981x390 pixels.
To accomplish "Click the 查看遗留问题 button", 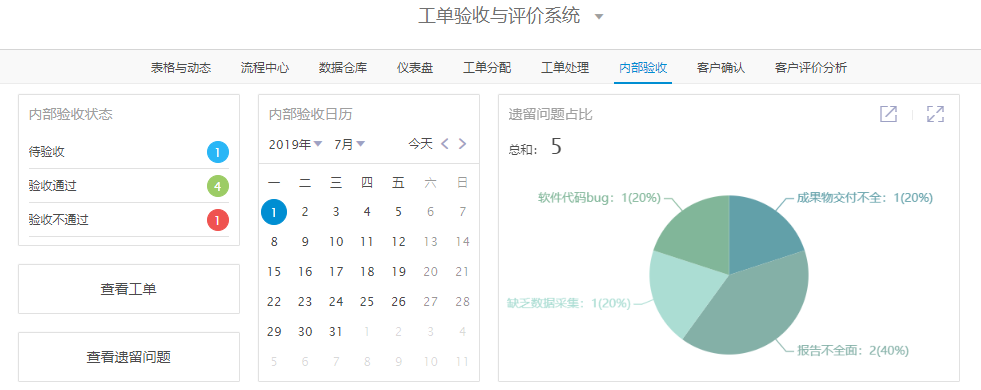I will point(129,357).
